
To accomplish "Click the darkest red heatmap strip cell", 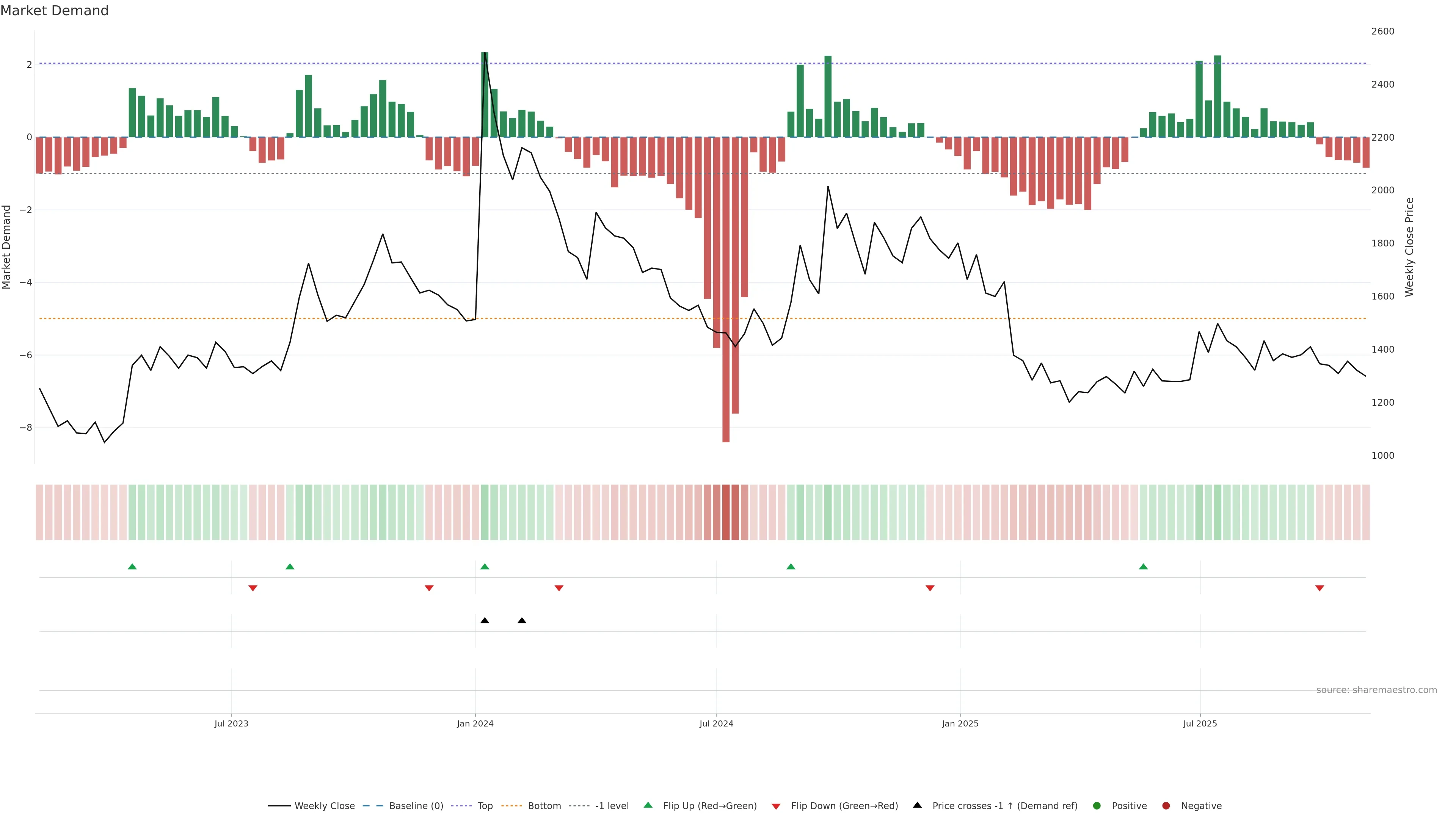I will click(x=726, y=512).
